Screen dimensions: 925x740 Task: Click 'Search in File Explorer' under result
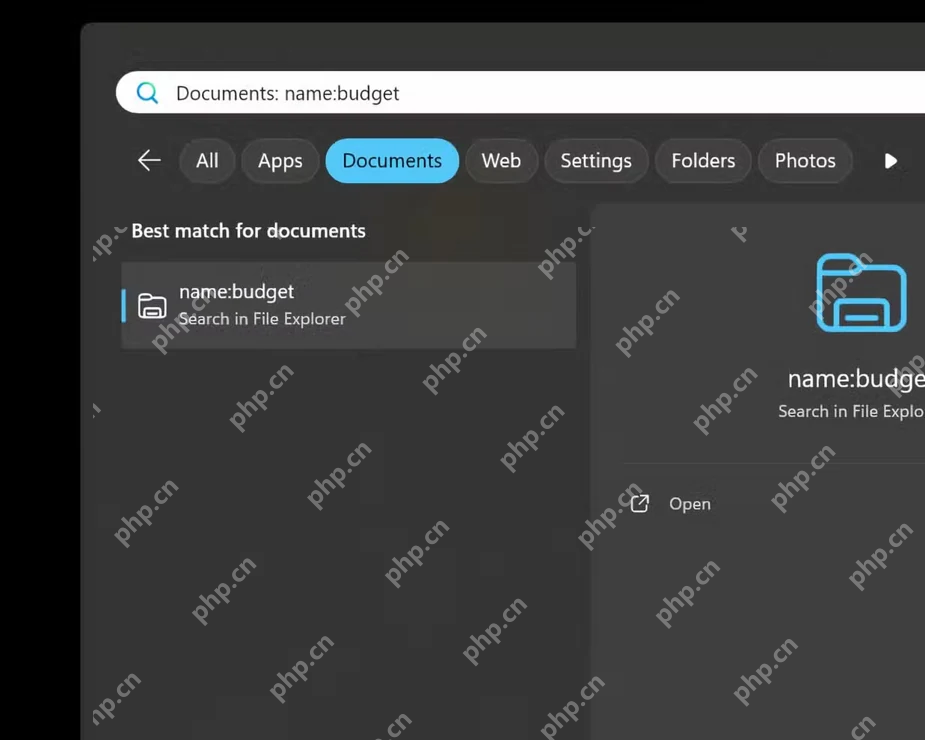[x=263, y=319]
